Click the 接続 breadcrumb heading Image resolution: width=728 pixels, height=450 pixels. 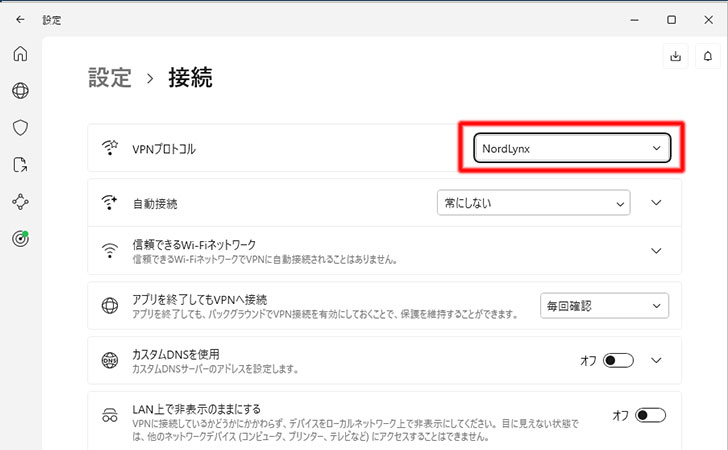click(190, 78)
